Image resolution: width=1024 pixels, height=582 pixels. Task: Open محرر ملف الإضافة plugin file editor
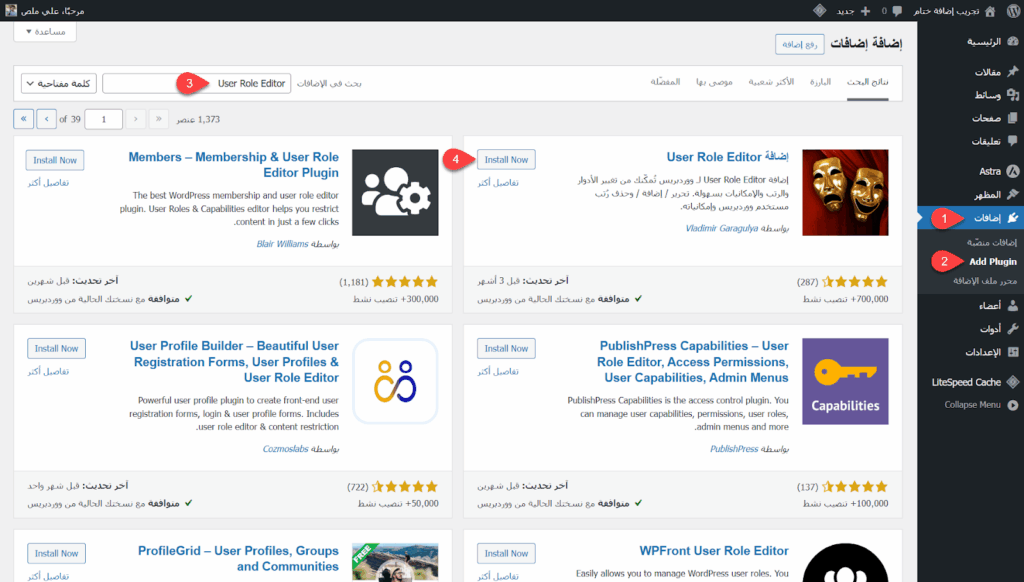985,281
